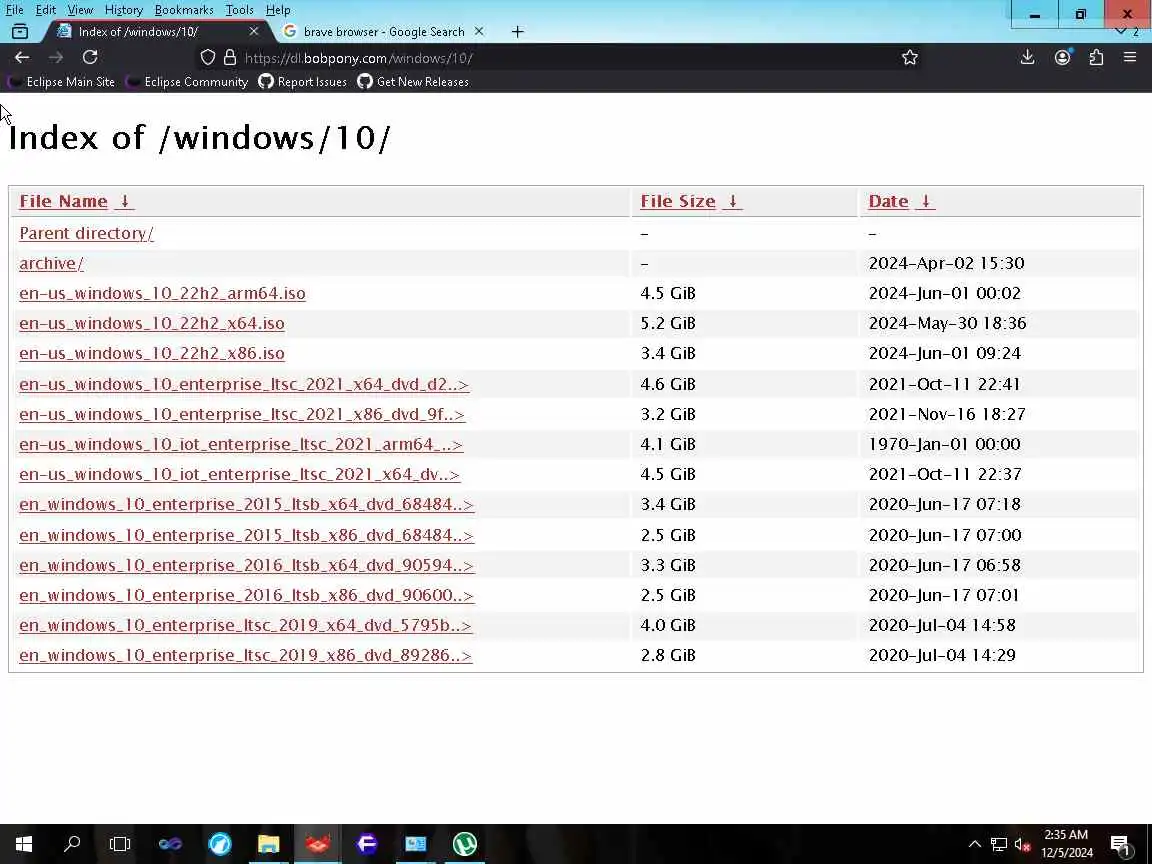Open Windows taskbar search

(72, 843)
